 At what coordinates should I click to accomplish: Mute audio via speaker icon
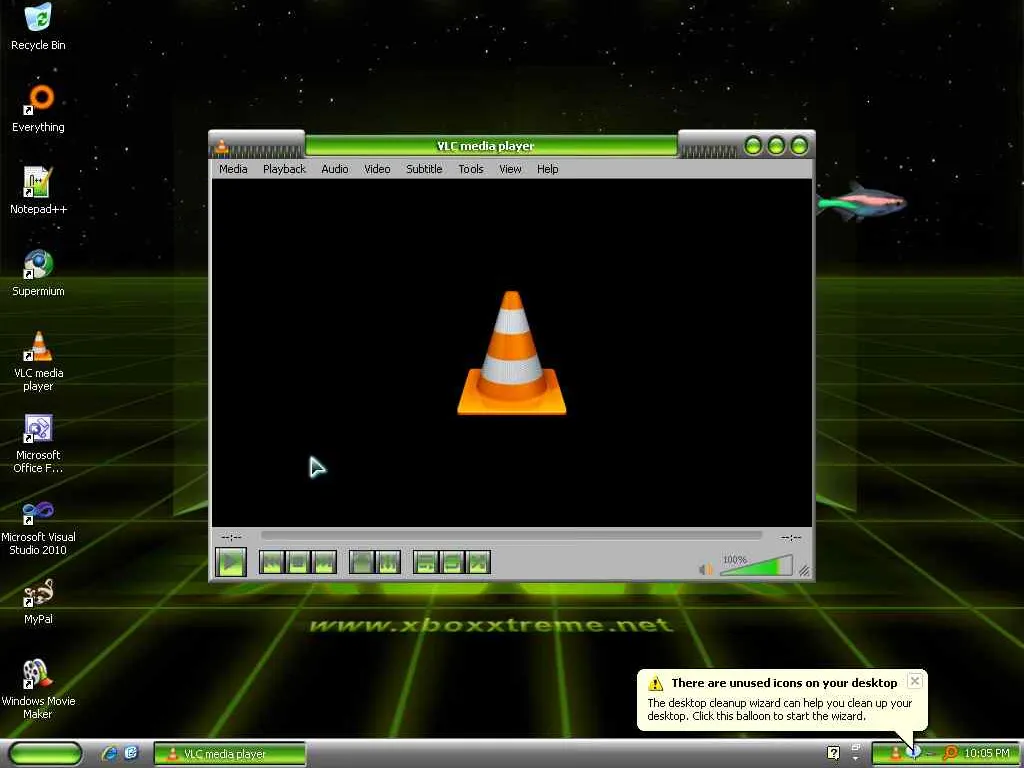[x=705, y=569]
